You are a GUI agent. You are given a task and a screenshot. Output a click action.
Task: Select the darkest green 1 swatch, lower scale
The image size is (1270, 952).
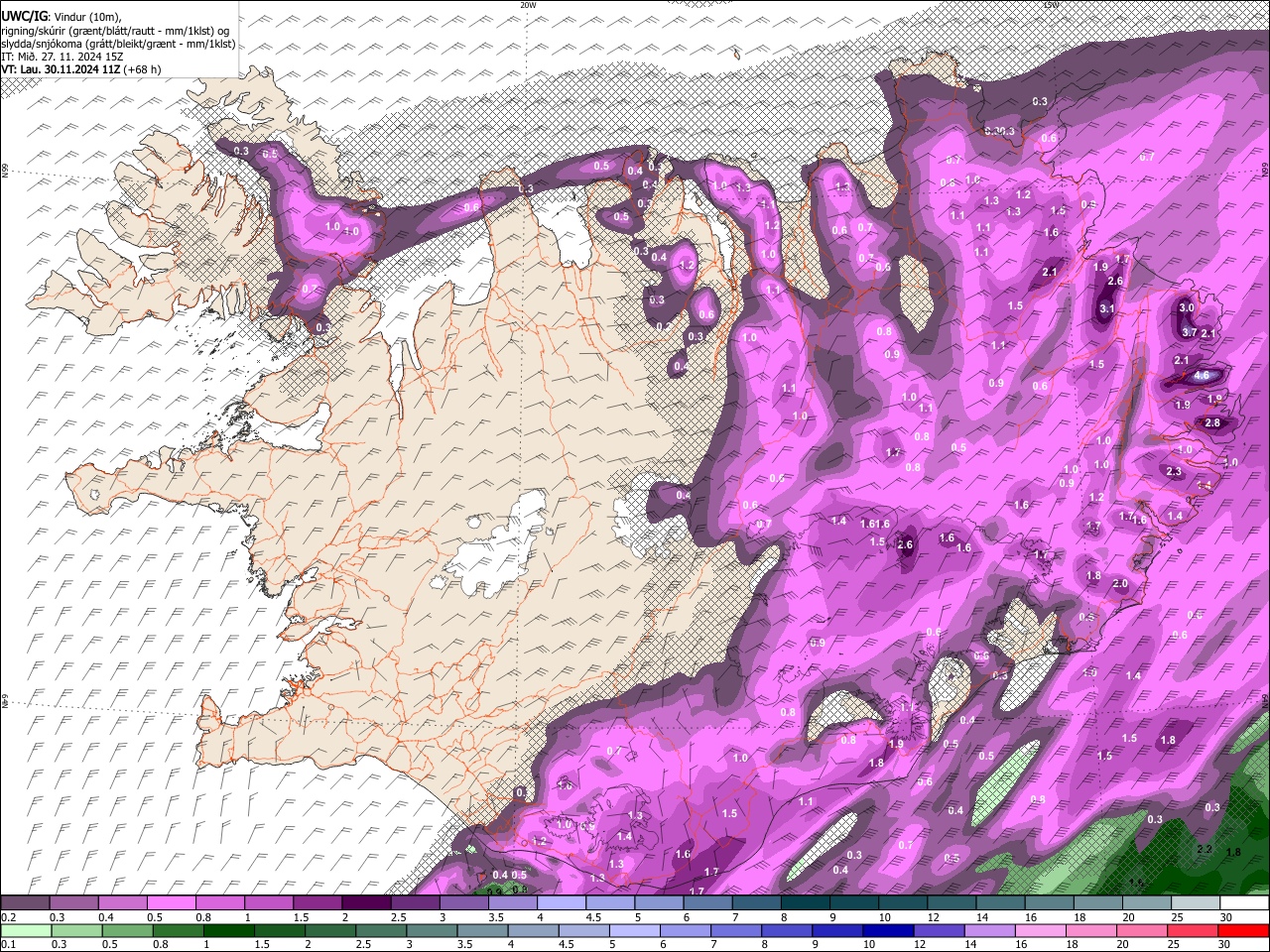[229, 931]
